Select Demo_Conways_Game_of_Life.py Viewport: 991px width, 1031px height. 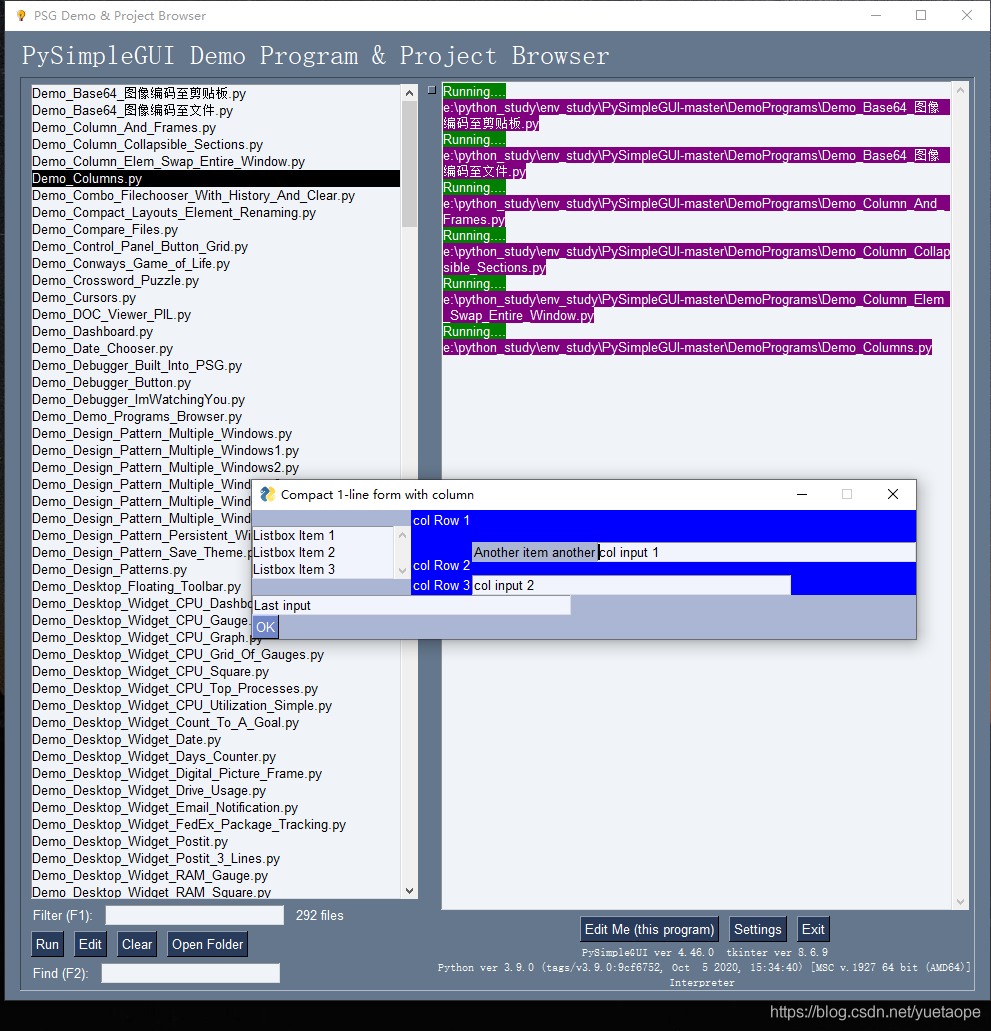(216, 264)
